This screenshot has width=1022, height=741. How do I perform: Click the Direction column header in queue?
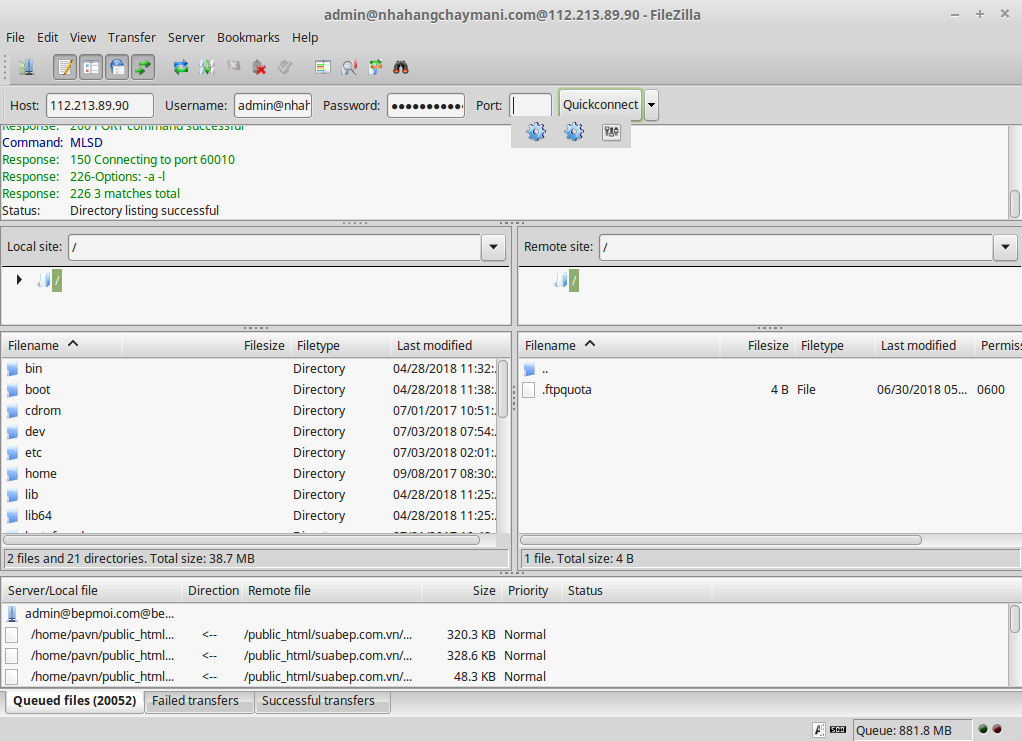click(212, 590)
